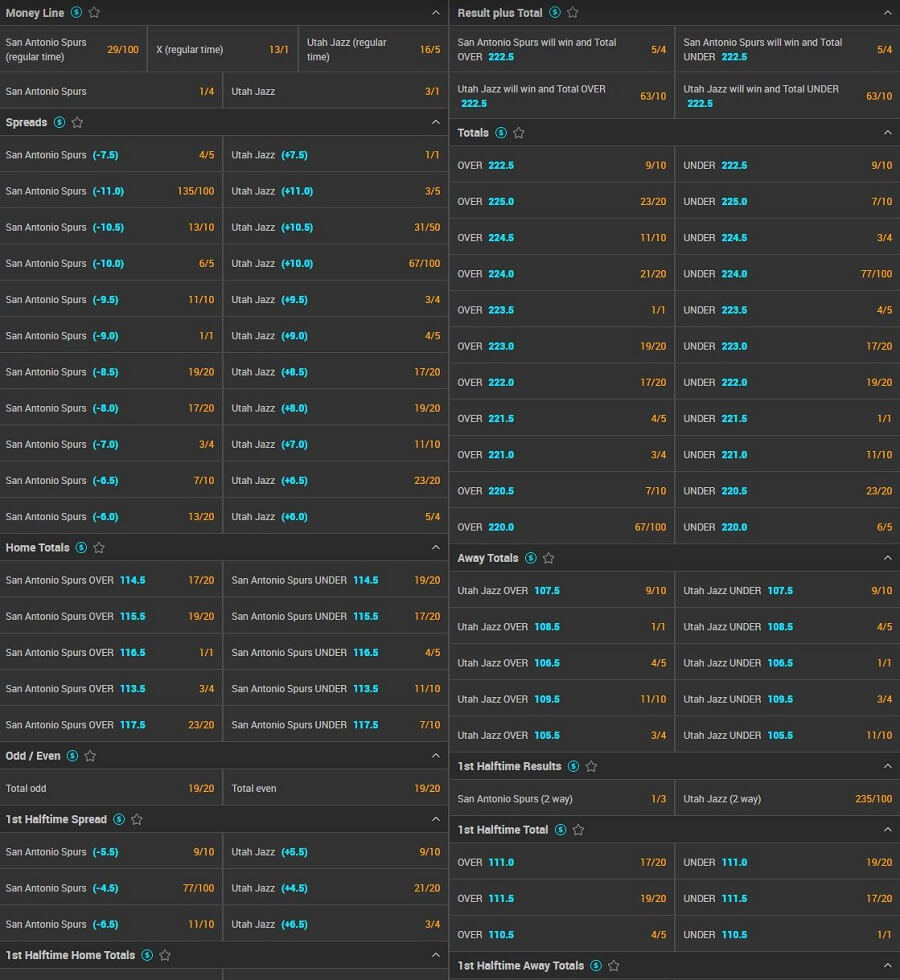Viewport: 900px width, 980px height.
Task: Choose UNDER 224.0 in Totals at 77/100
Action: (788, 274)
